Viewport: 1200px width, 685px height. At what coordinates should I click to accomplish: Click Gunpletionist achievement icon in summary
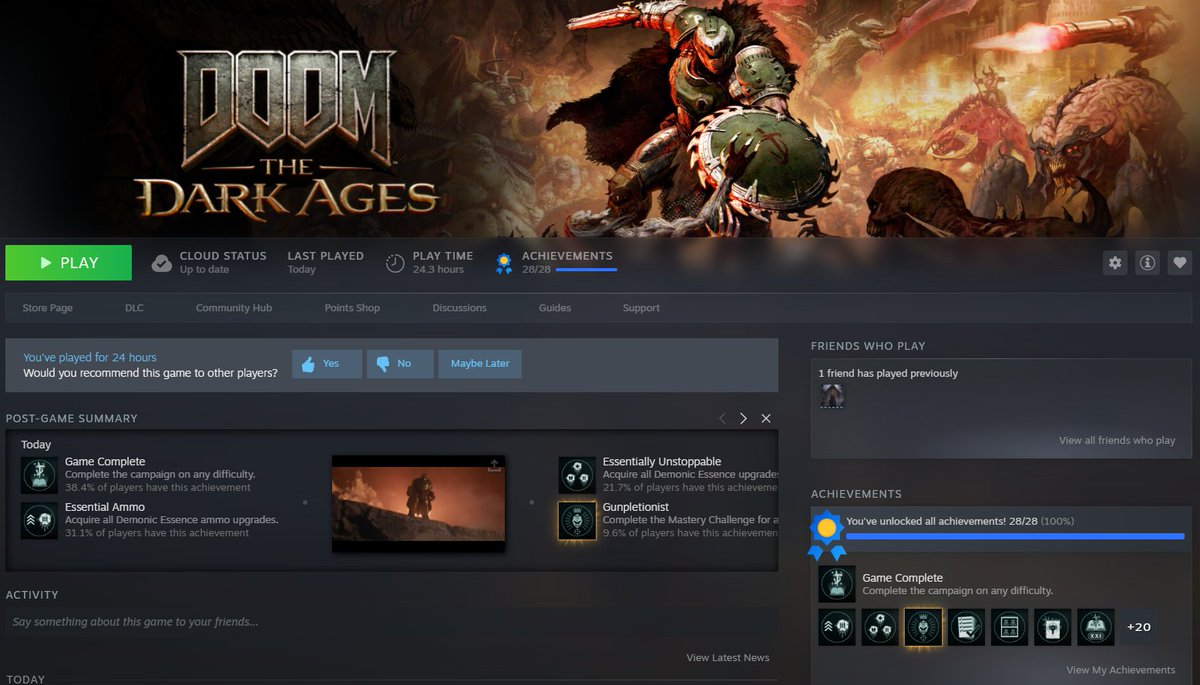click(577, 520)
